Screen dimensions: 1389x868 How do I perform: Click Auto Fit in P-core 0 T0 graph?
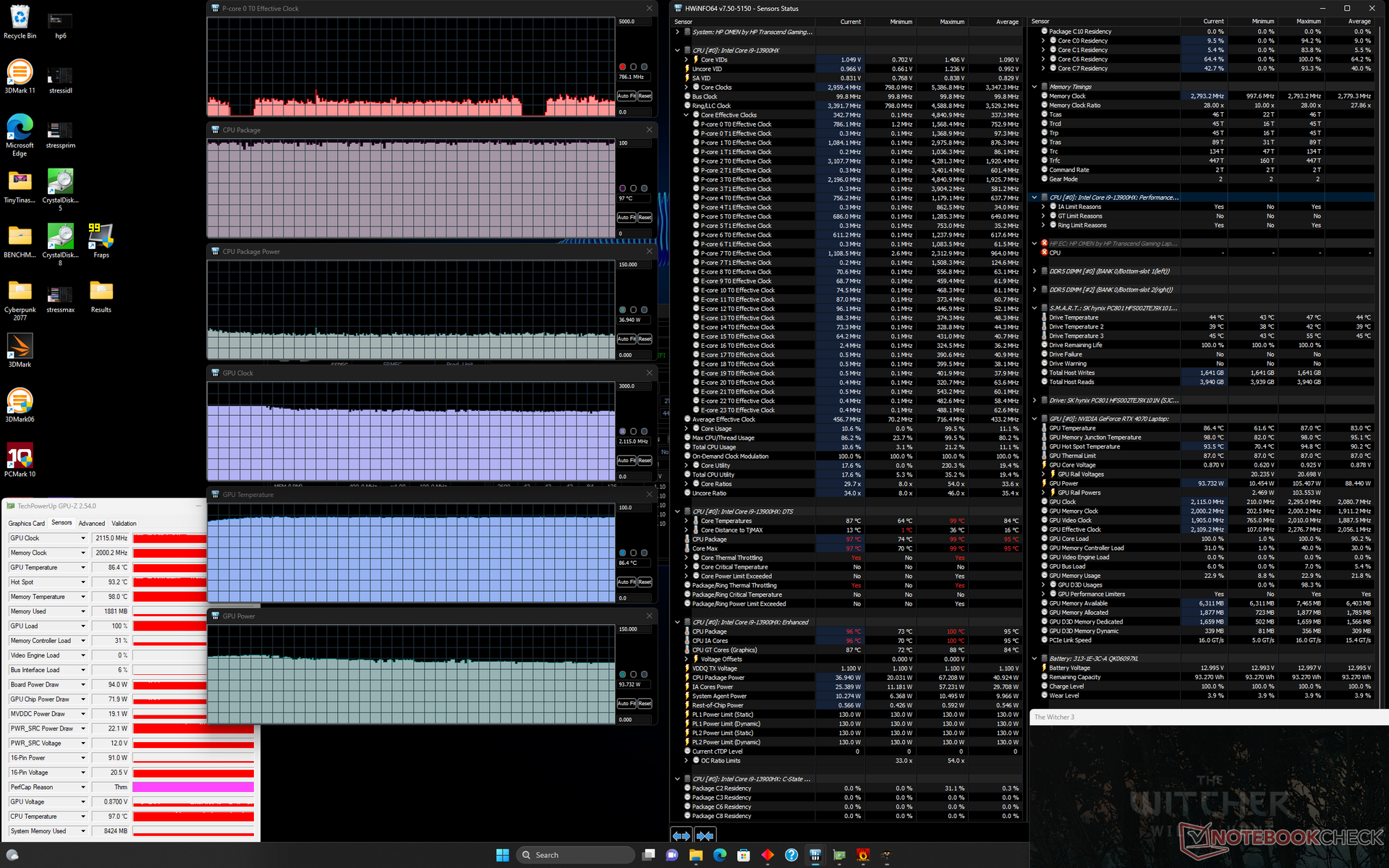[x=626, y=96]
